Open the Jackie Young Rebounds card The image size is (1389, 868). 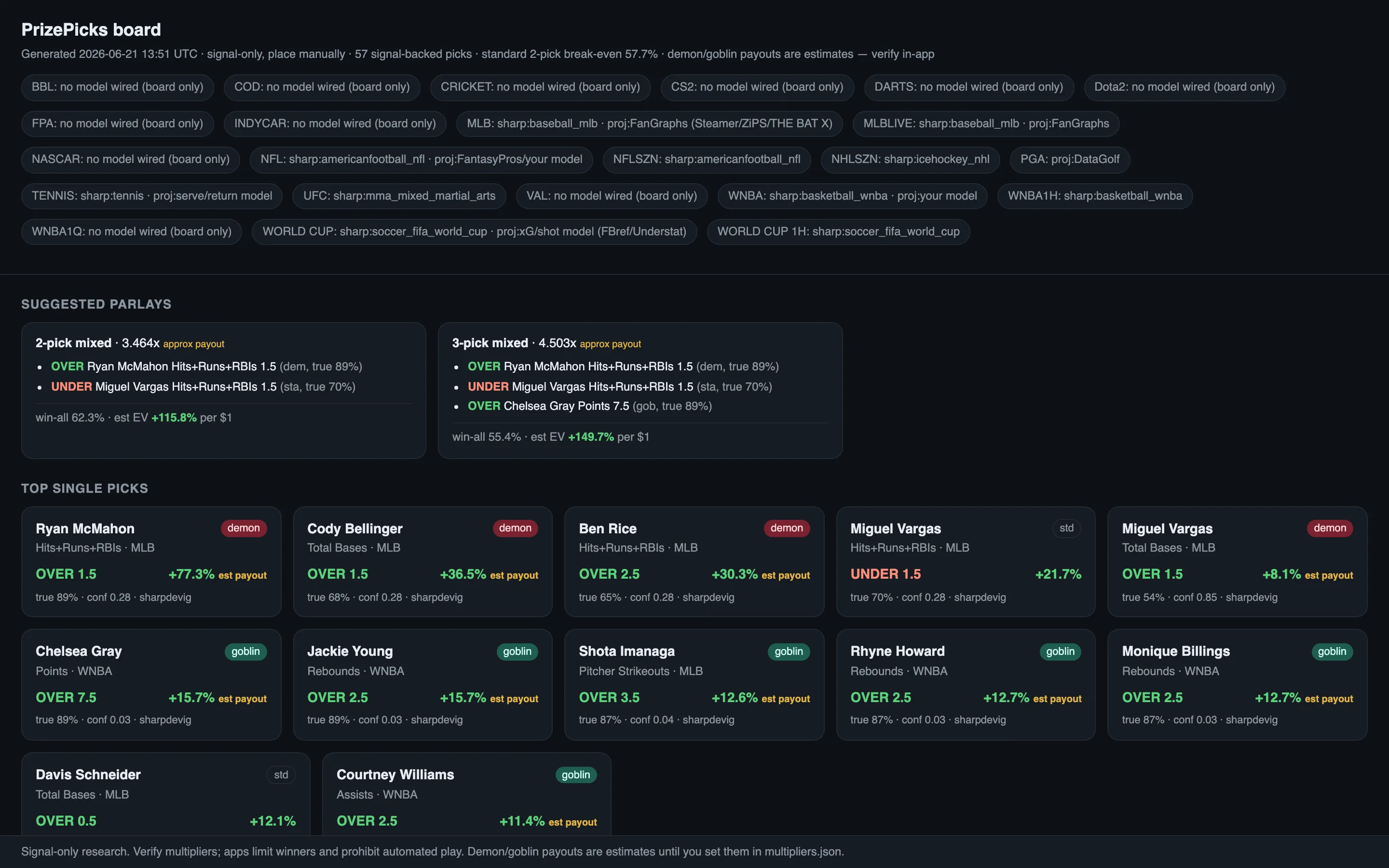tap(423, 685)
